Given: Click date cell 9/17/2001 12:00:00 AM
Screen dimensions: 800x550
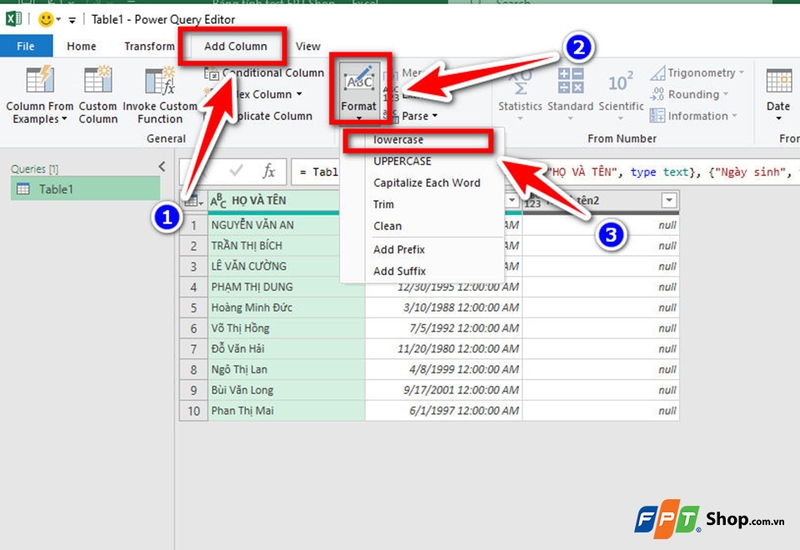Looking at the screenshot, I should pos(444,390).
